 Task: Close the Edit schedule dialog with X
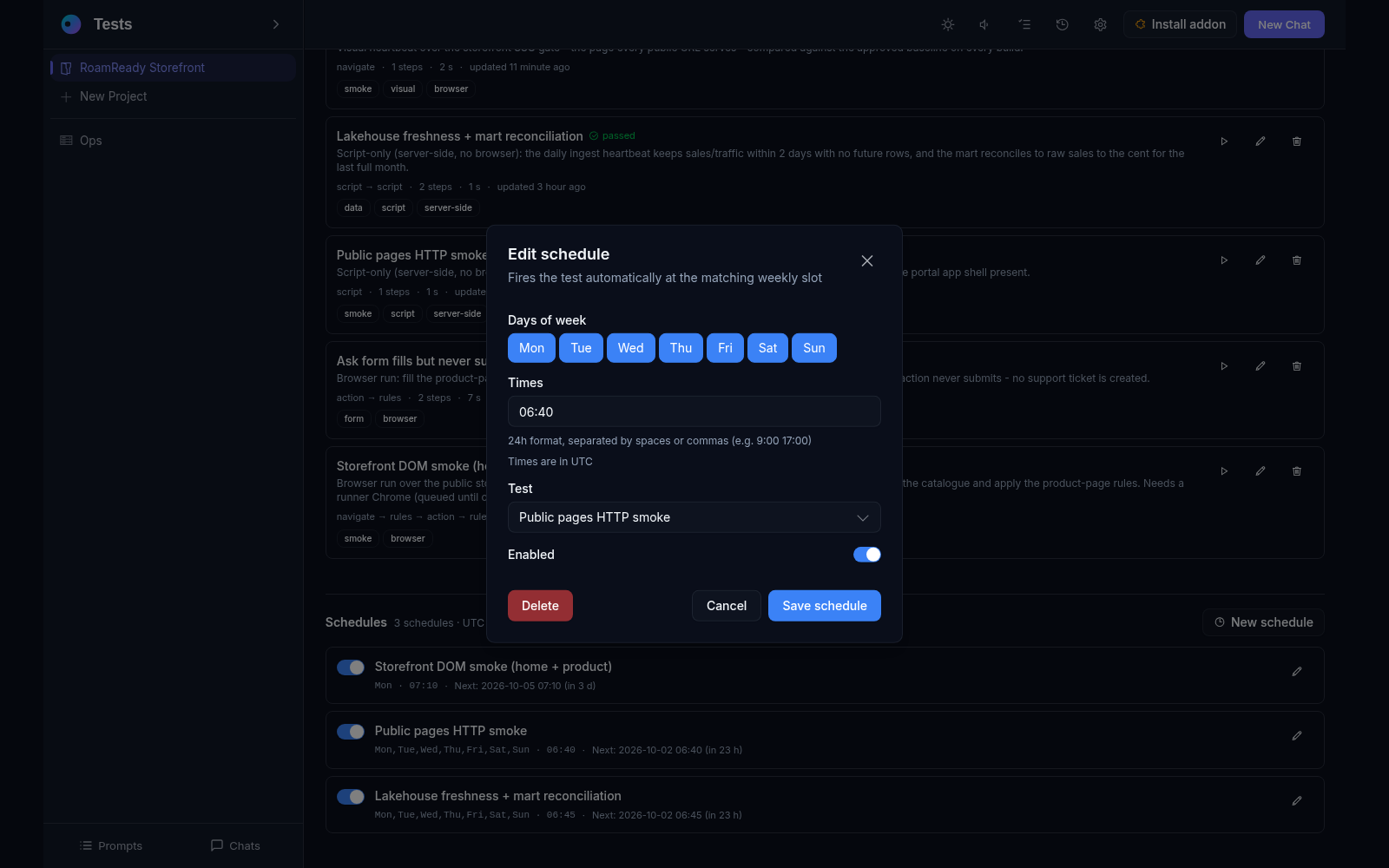coord(867,261)
